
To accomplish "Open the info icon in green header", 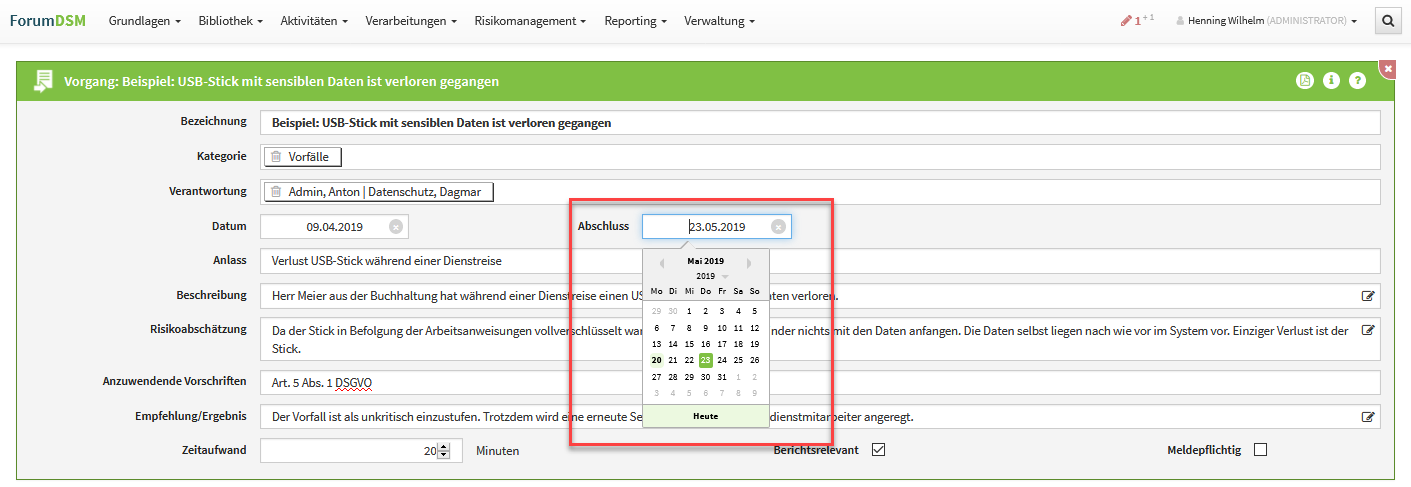I will 1331,81.
